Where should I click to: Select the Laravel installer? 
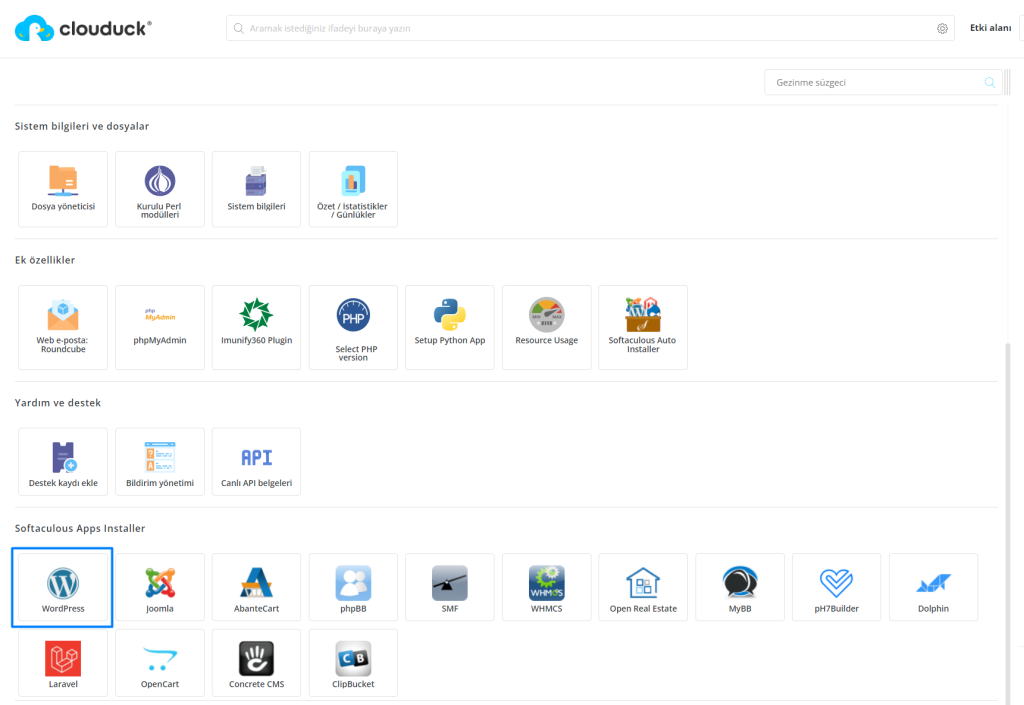tap(63, 663)
